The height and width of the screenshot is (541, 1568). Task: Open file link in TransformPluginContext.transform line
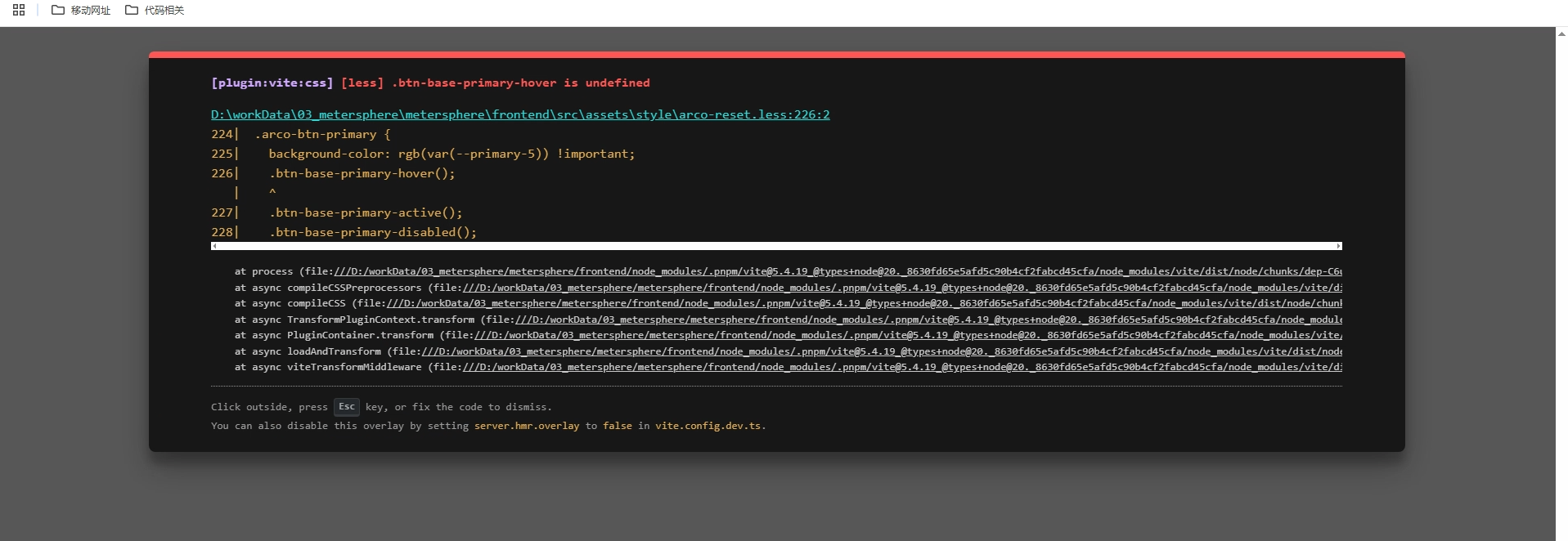tap(928, 320)
